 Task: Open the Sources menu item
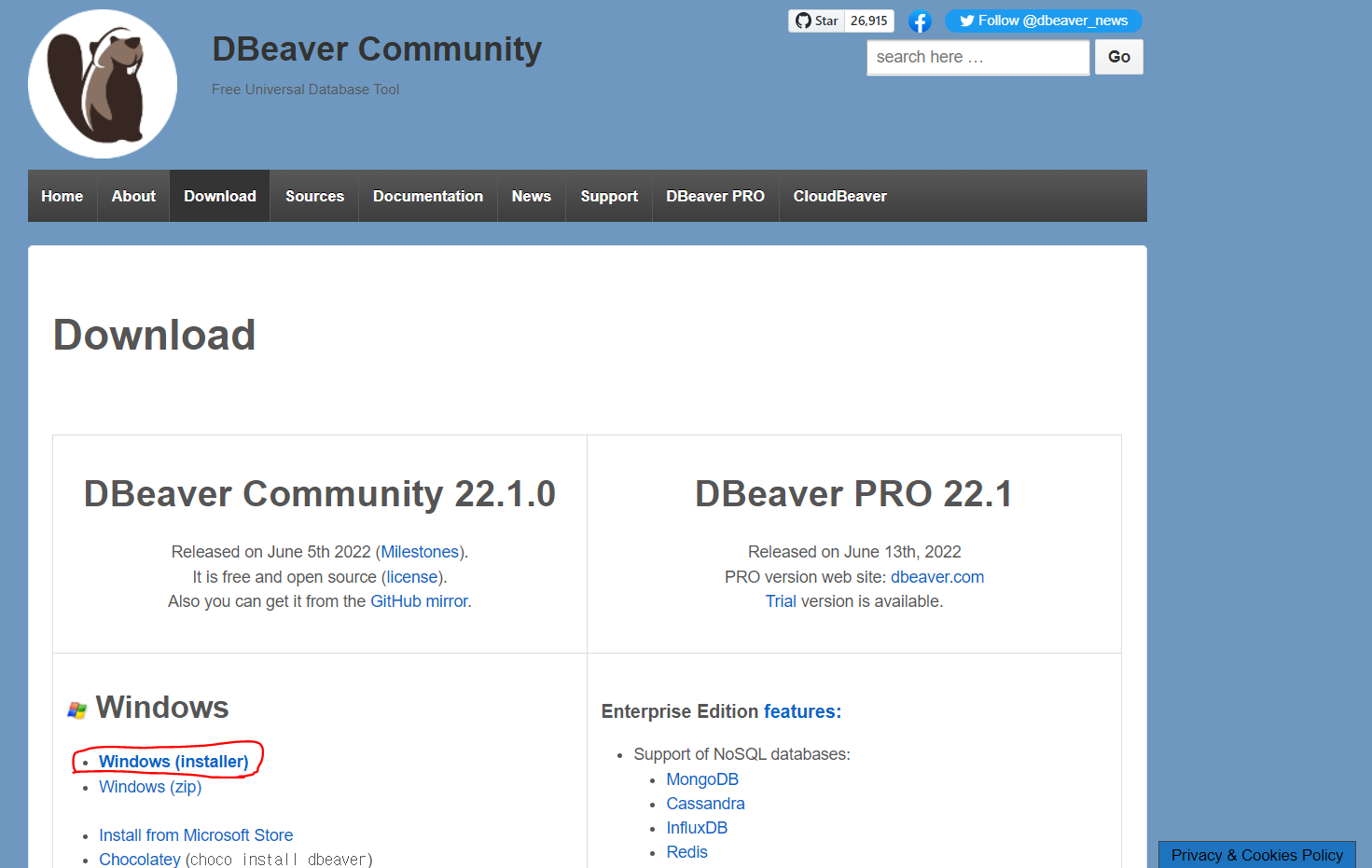(314, 196)
